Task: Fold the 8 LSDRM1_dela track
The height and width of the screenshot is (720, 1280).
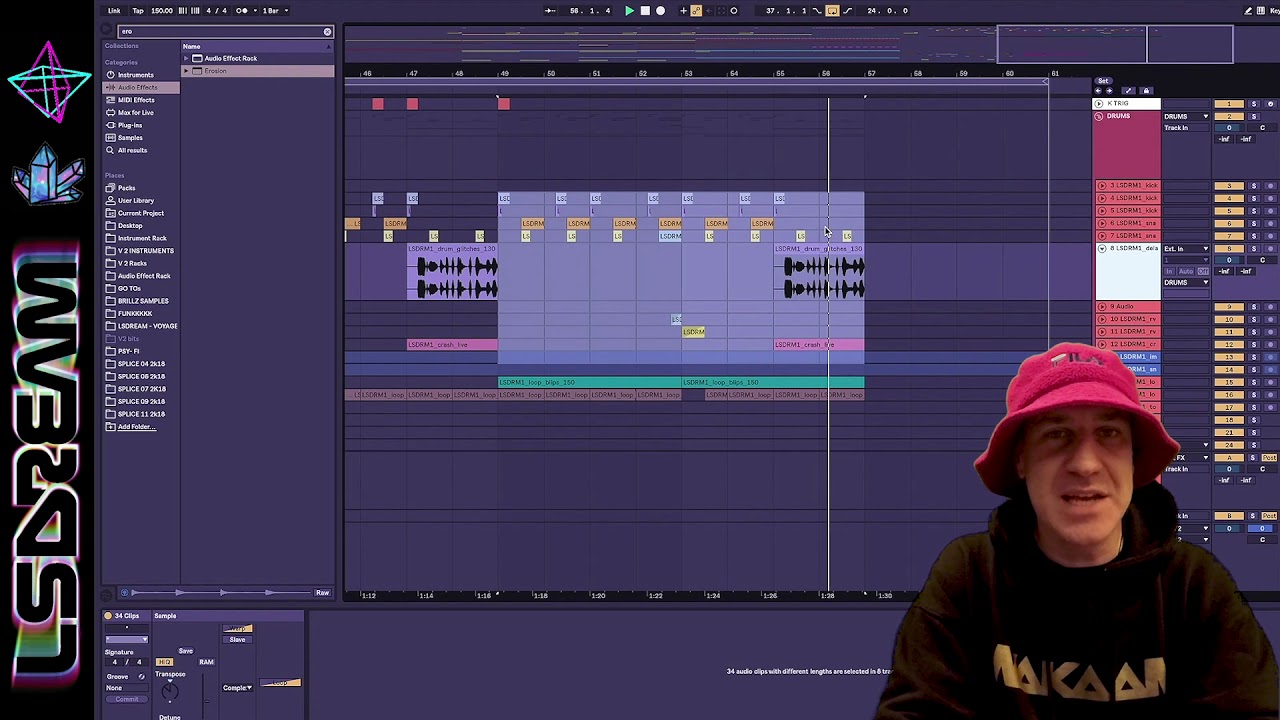Action: (x=1102, y=248)
